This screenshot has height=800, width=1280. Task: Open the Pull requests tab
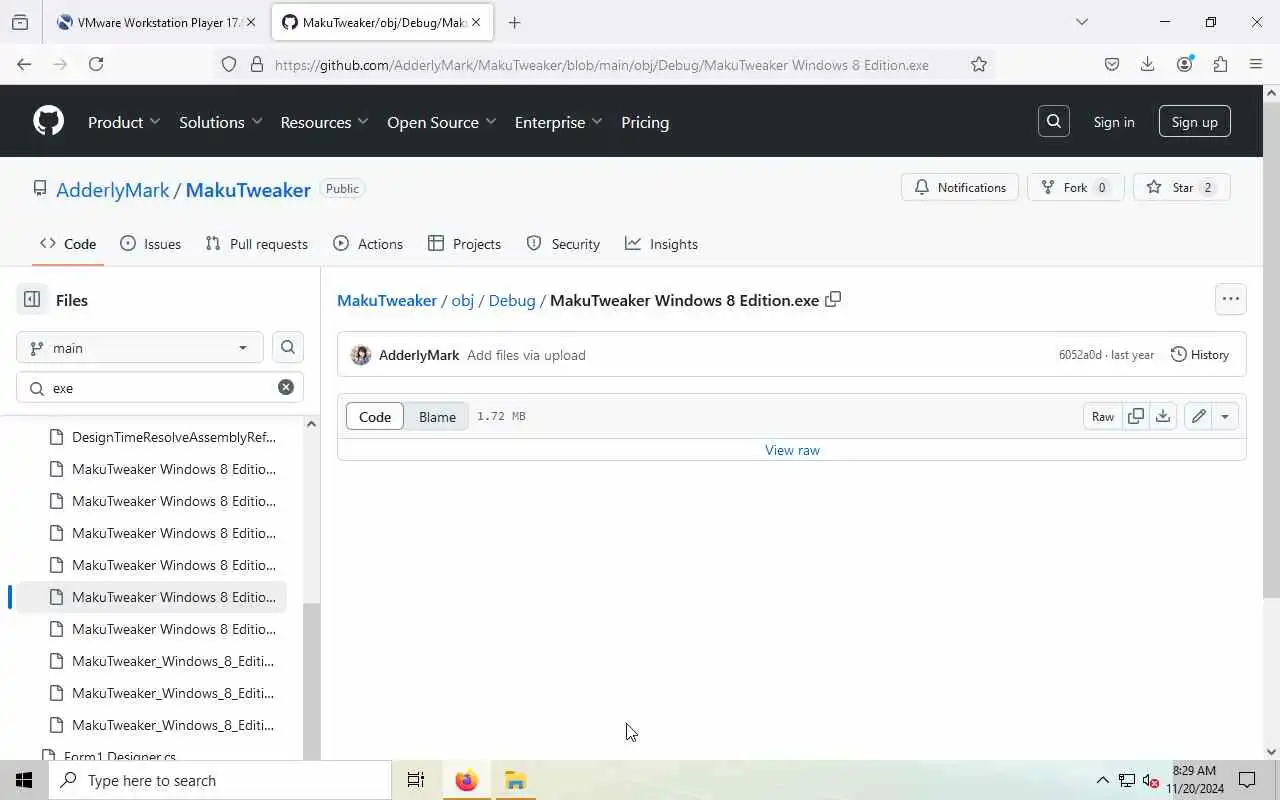coord(257,244)
